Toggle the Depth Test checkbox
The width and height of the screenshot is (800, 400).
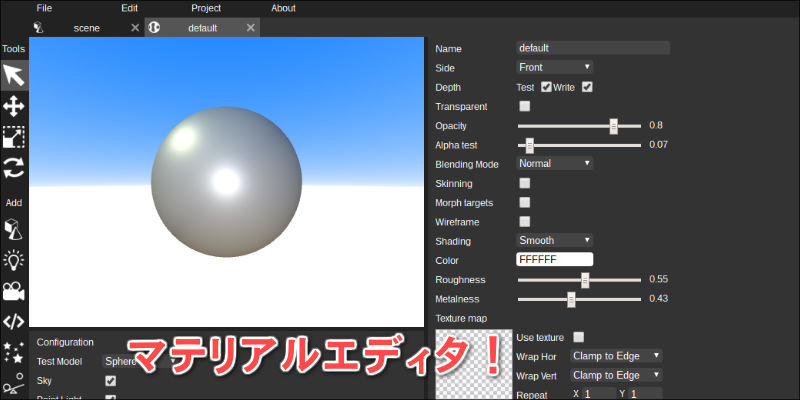pyautogui.click(x=546, y=87)
